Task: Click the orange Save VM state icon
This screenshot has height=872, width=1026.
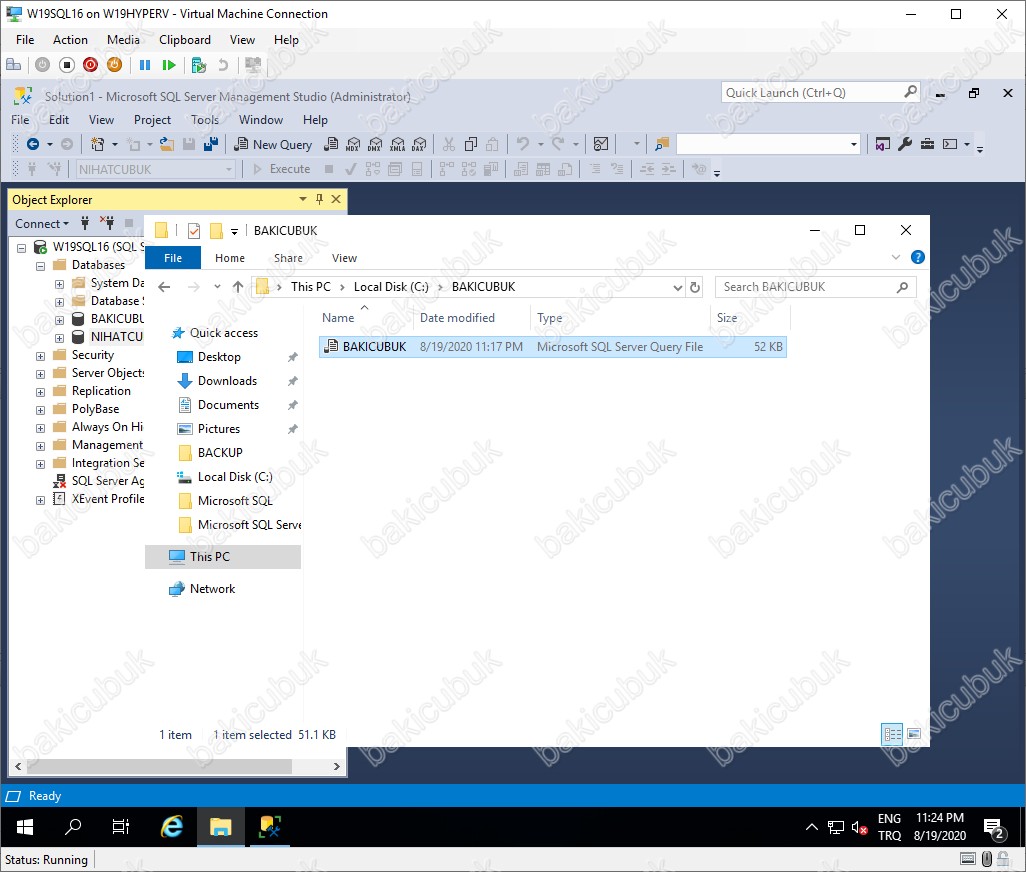Action: [114, 65]
